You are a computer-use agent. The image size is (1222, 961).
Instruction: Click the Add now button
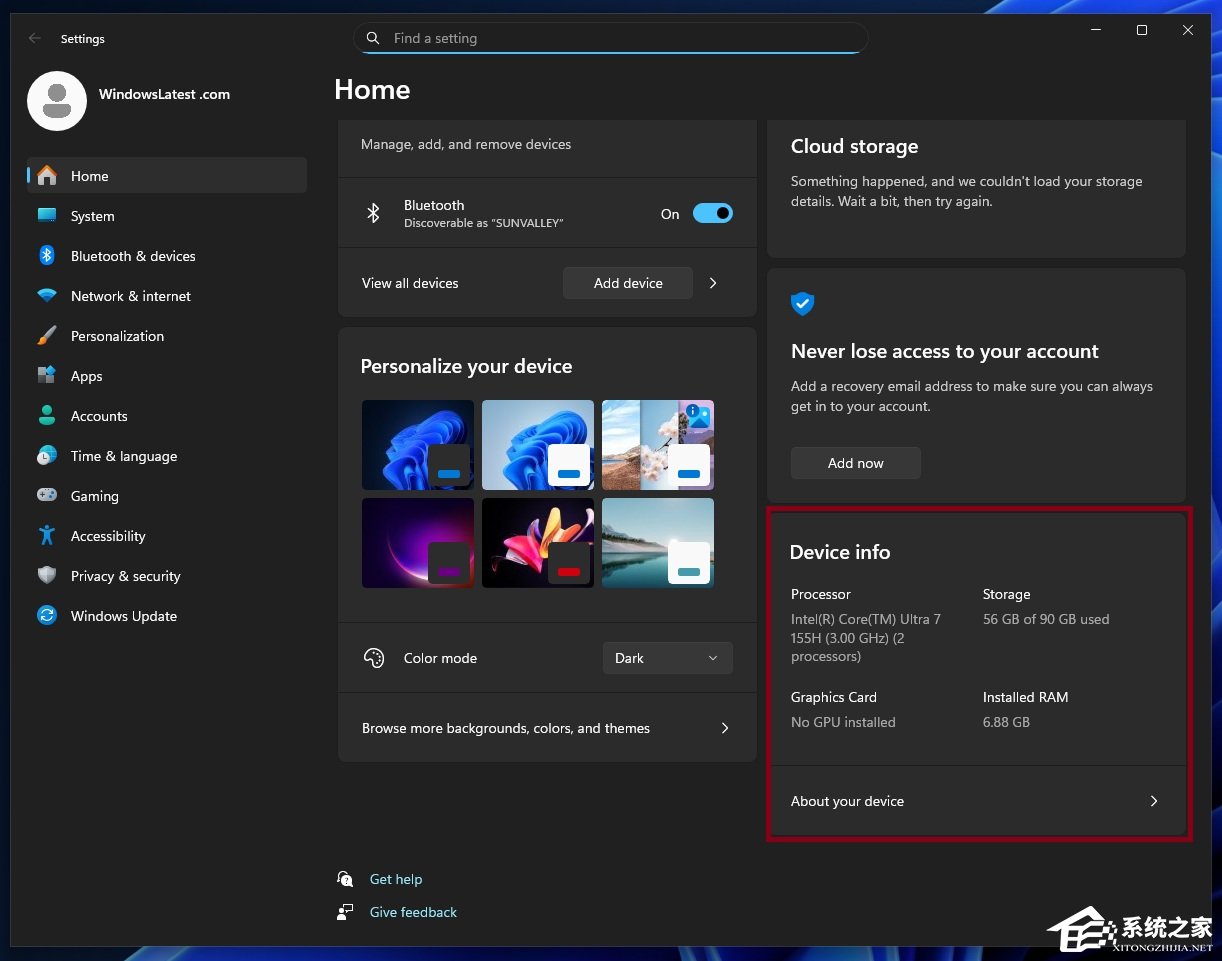[x=856, y=463]
